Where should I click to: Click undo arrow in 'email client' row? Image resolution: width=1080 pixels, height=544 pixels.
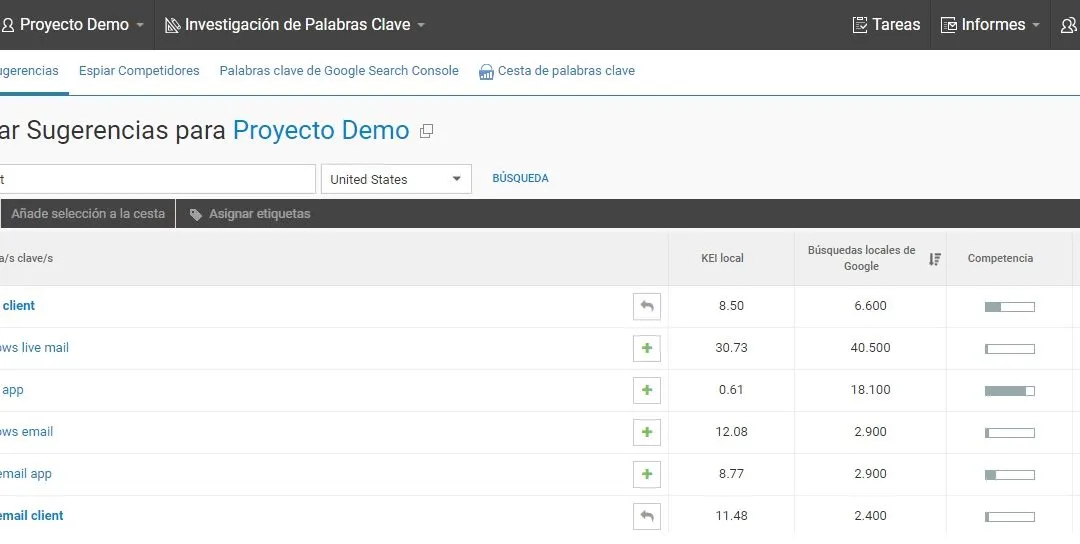(647, 516)
